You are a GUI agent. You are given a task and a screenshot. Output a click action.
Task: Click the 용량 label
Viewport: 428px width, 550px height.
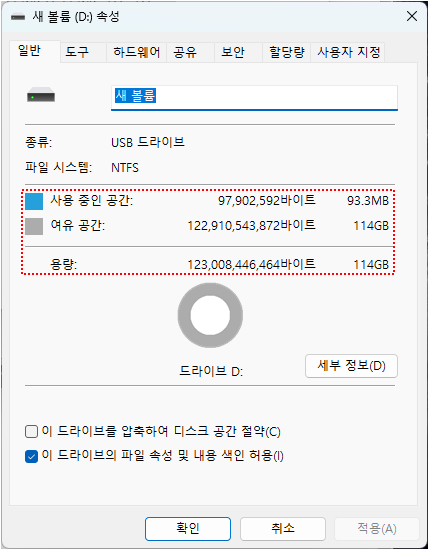point(63,264)
